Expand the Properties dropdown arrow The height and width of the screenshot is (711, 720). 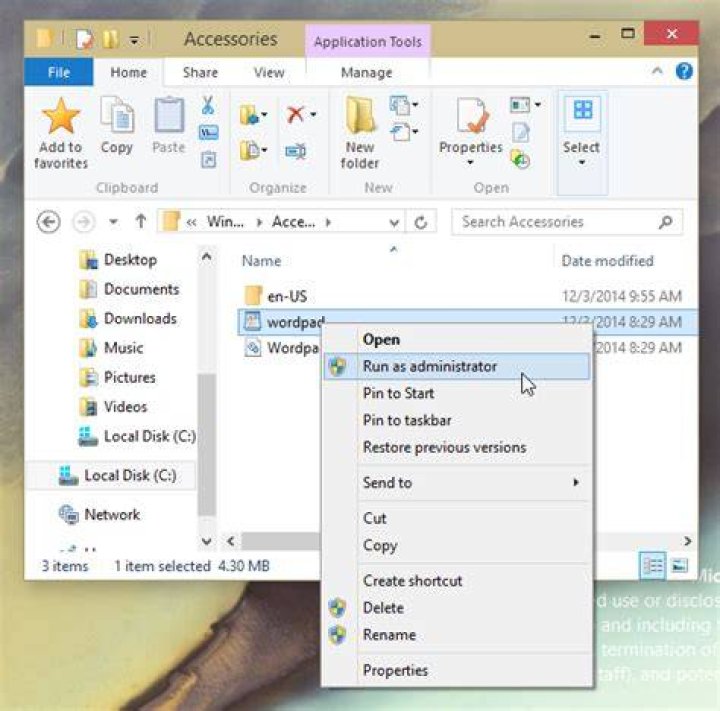470,162
